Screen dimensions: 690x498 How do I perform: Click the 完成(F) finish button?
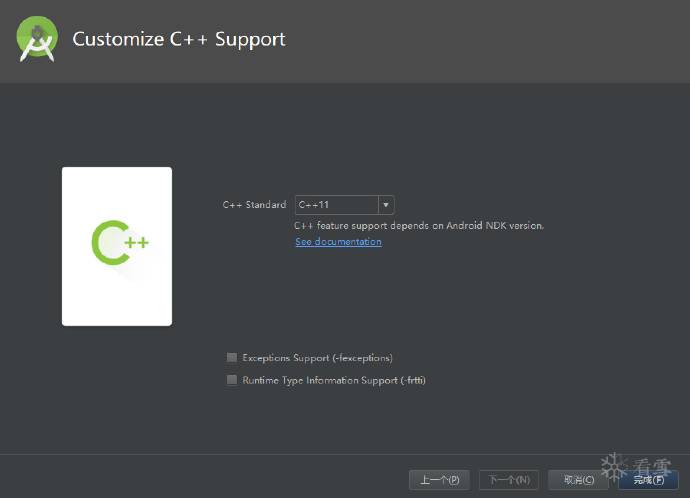(x=649, y=480)
